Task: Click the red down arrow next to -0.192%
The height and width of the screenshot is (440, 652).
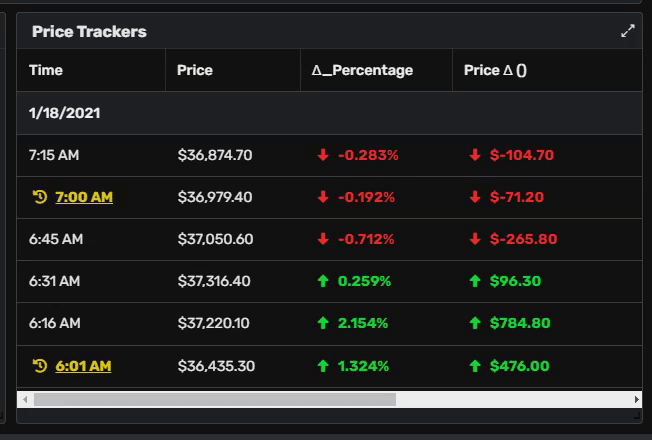Action: pyautogui.click(x=323, y=197)
